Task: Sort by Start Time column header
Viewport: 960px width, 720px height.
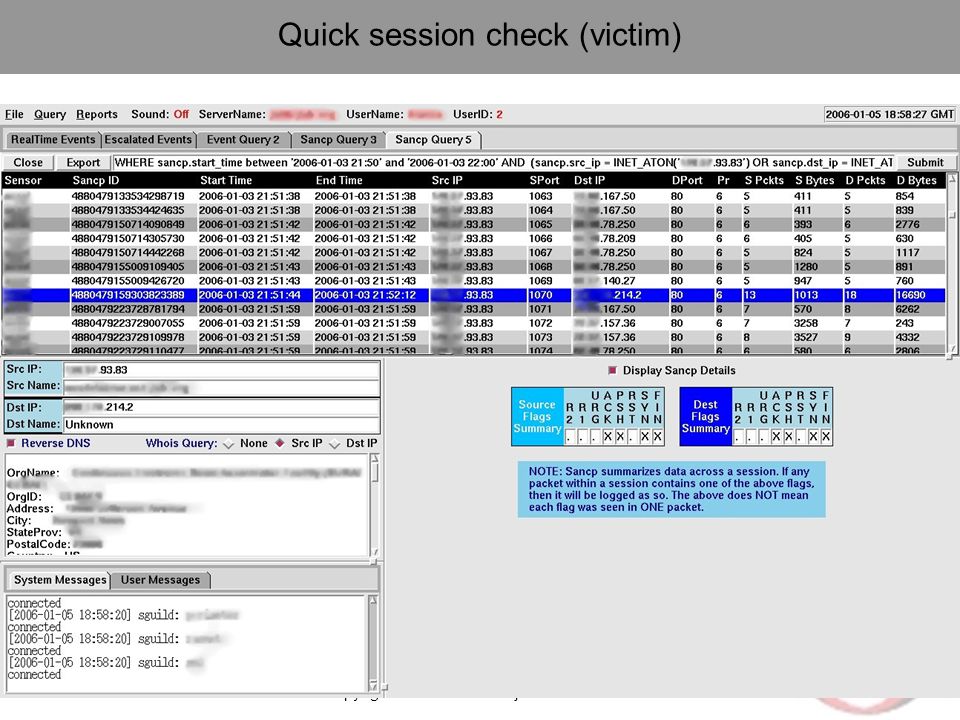Action: tap(226, 181)
